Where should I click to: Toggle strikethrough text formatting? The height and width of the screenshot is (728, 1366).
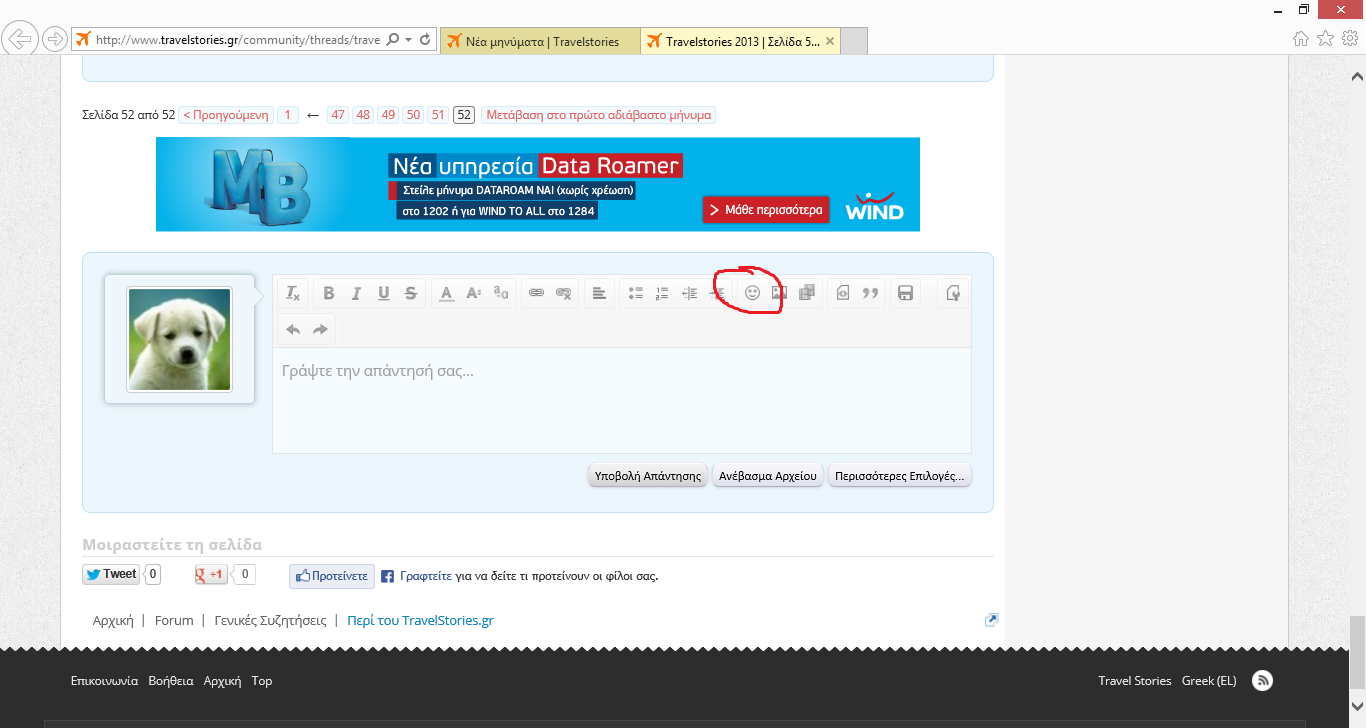[x=411, y=293]
